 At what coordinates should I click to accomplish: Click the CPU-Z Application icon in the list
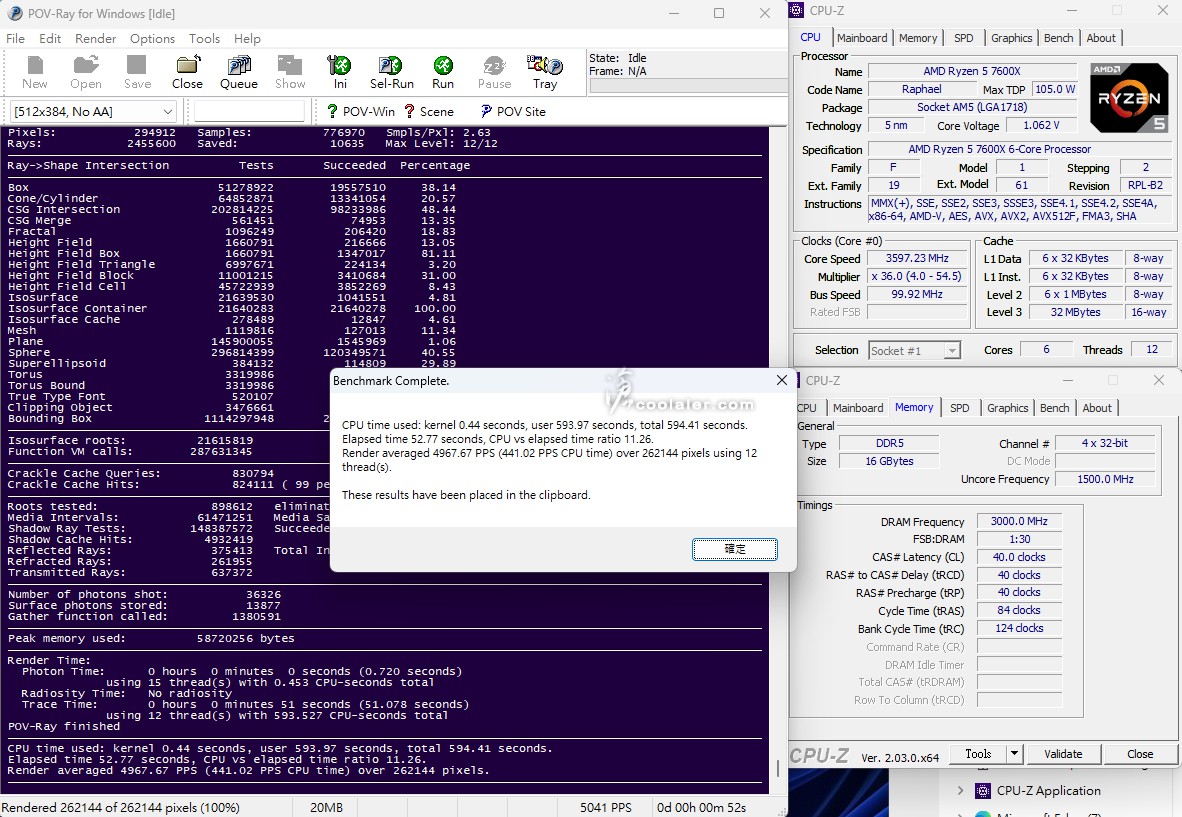pos(983,791)
